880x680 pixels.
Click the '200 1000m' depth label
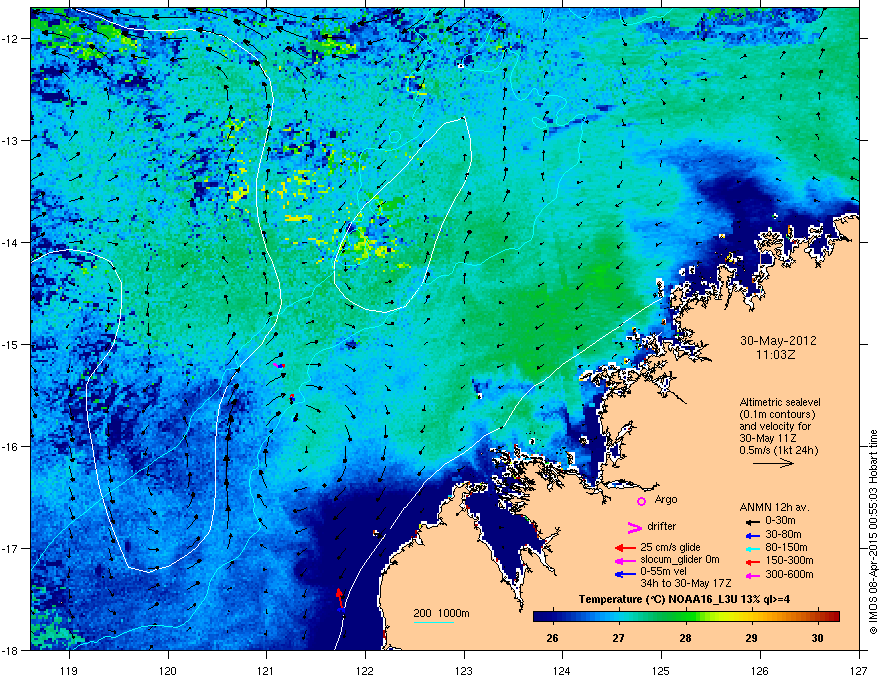click(x=441, y=613)
